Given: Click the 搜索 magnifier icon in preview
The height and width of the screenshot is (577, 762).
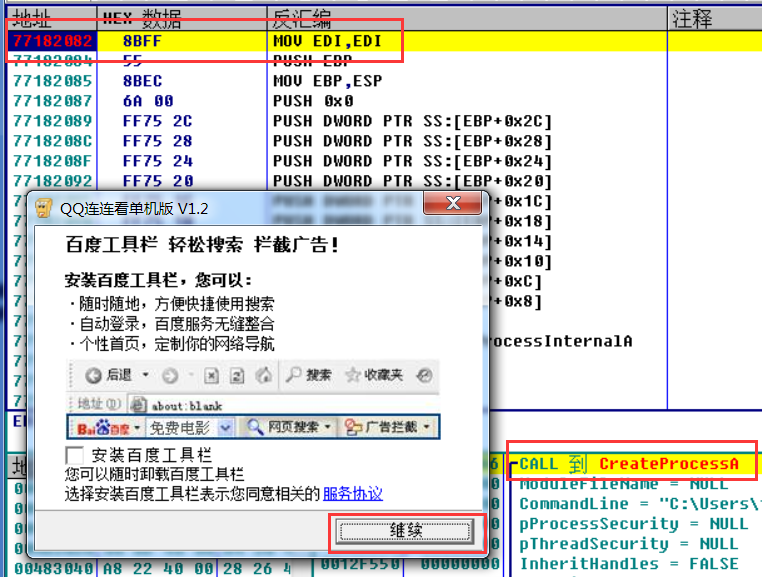Looking at the screenshot, I should (293, 375).
